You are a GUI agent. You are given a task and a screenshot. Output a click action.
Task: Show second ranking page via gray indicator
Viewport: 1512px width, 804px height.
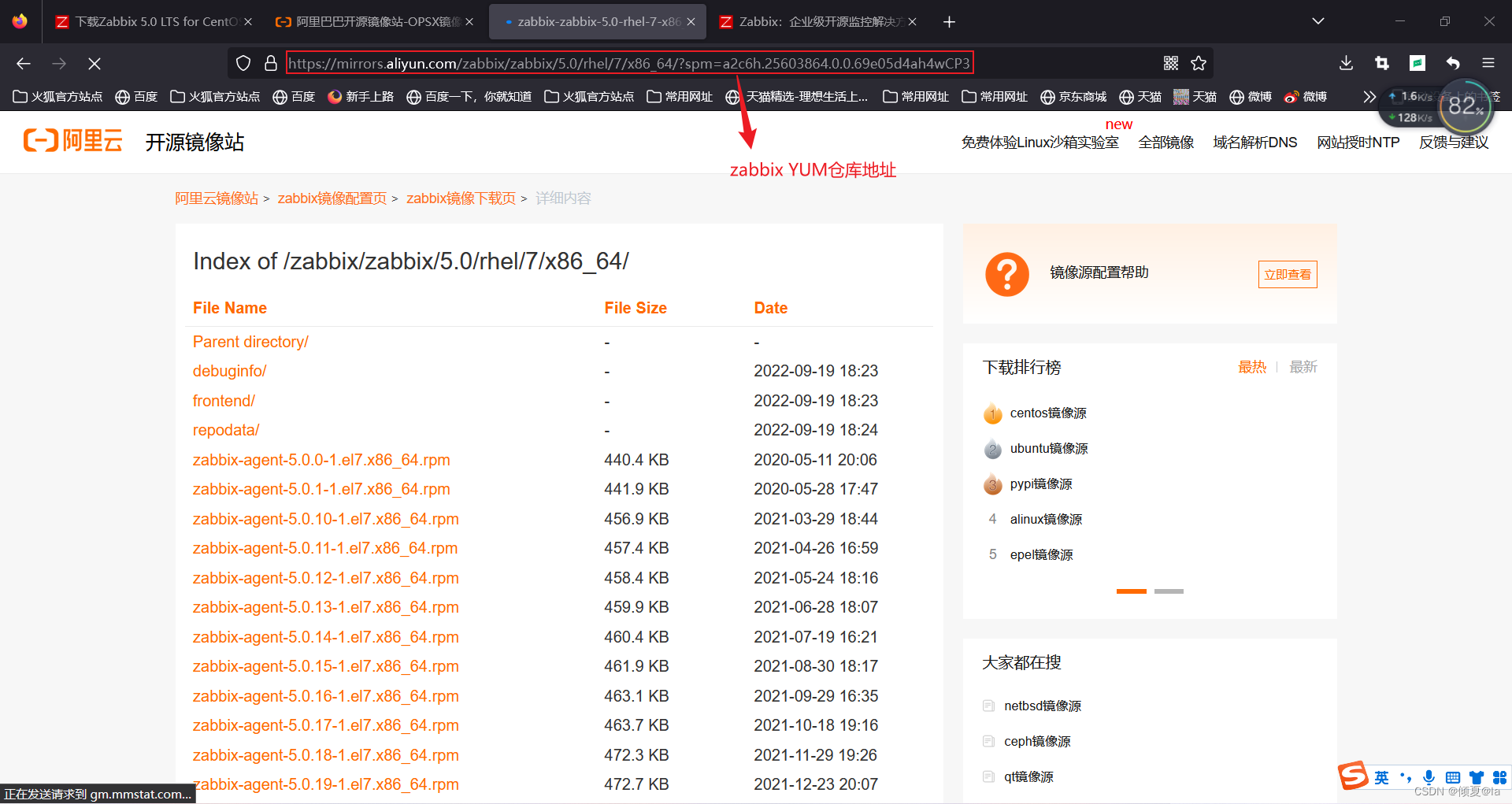pos(1169,591)
